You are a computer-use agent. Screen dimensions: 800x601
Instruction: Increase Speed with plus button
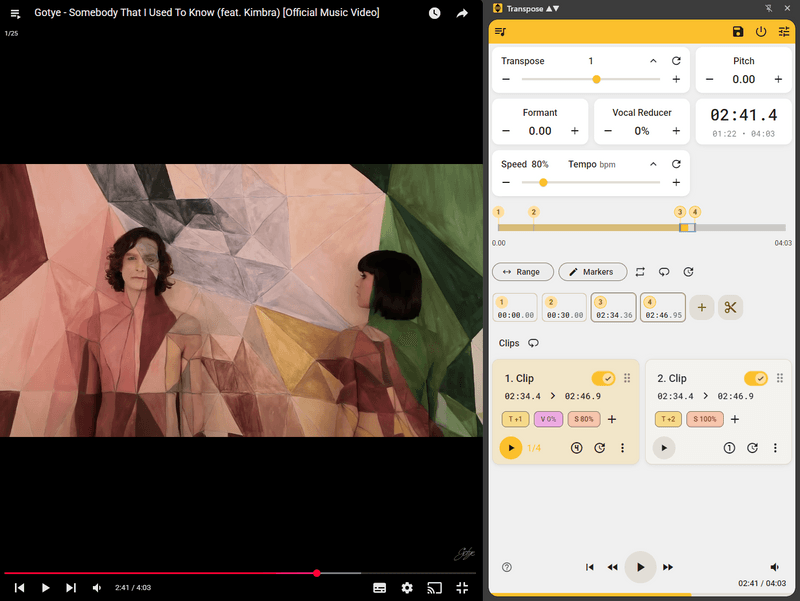[676, 182]
